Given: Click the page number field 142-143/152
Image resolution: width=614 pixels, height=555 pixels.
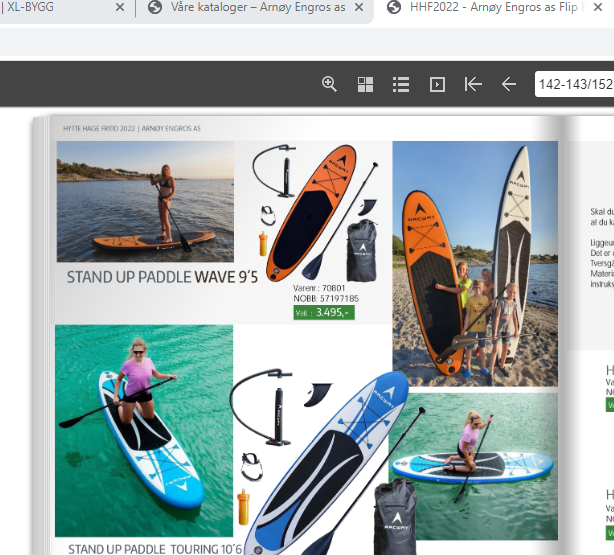Looking at the screenshot, I should pyautogui.click(x=574, y=84).
